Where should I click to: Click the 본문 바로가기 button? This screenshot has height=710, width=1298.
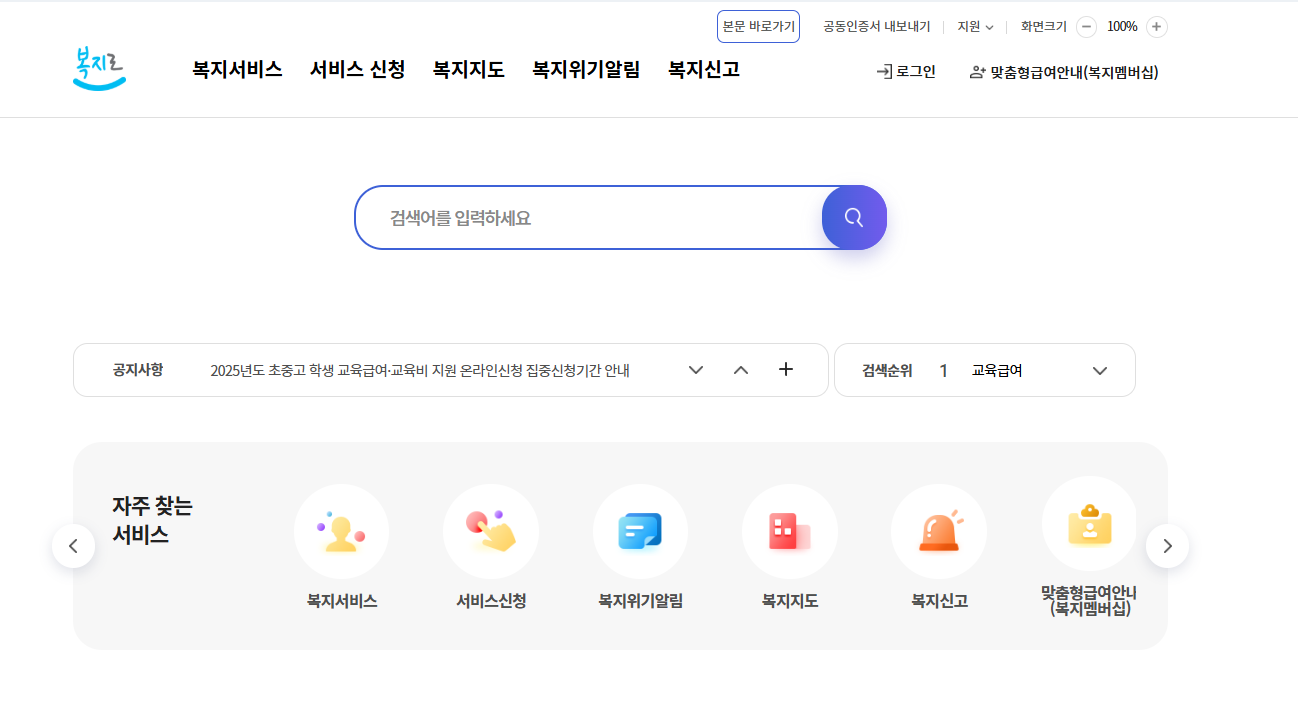(x=758, y=26)
